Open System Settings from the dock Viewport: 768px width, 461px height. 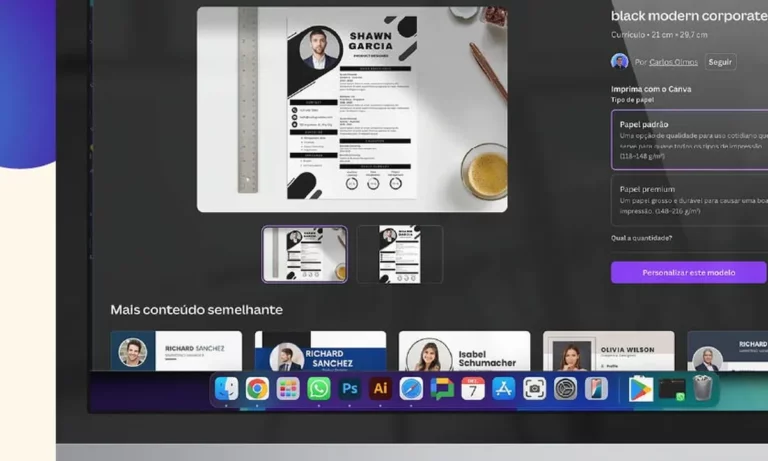(x=565, y=389)
